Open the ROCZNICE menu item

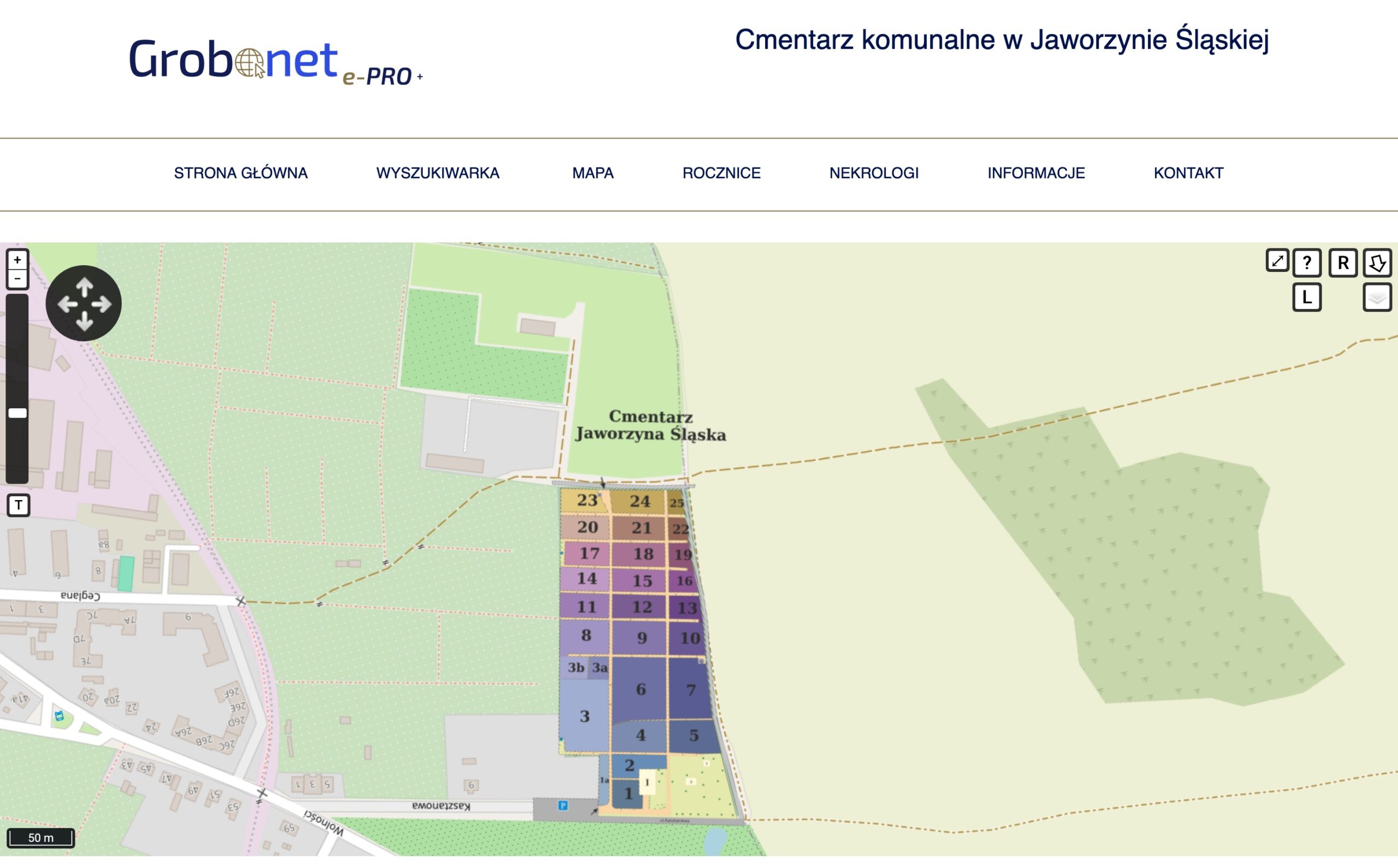pyautogui.click(x=721, y=174)
